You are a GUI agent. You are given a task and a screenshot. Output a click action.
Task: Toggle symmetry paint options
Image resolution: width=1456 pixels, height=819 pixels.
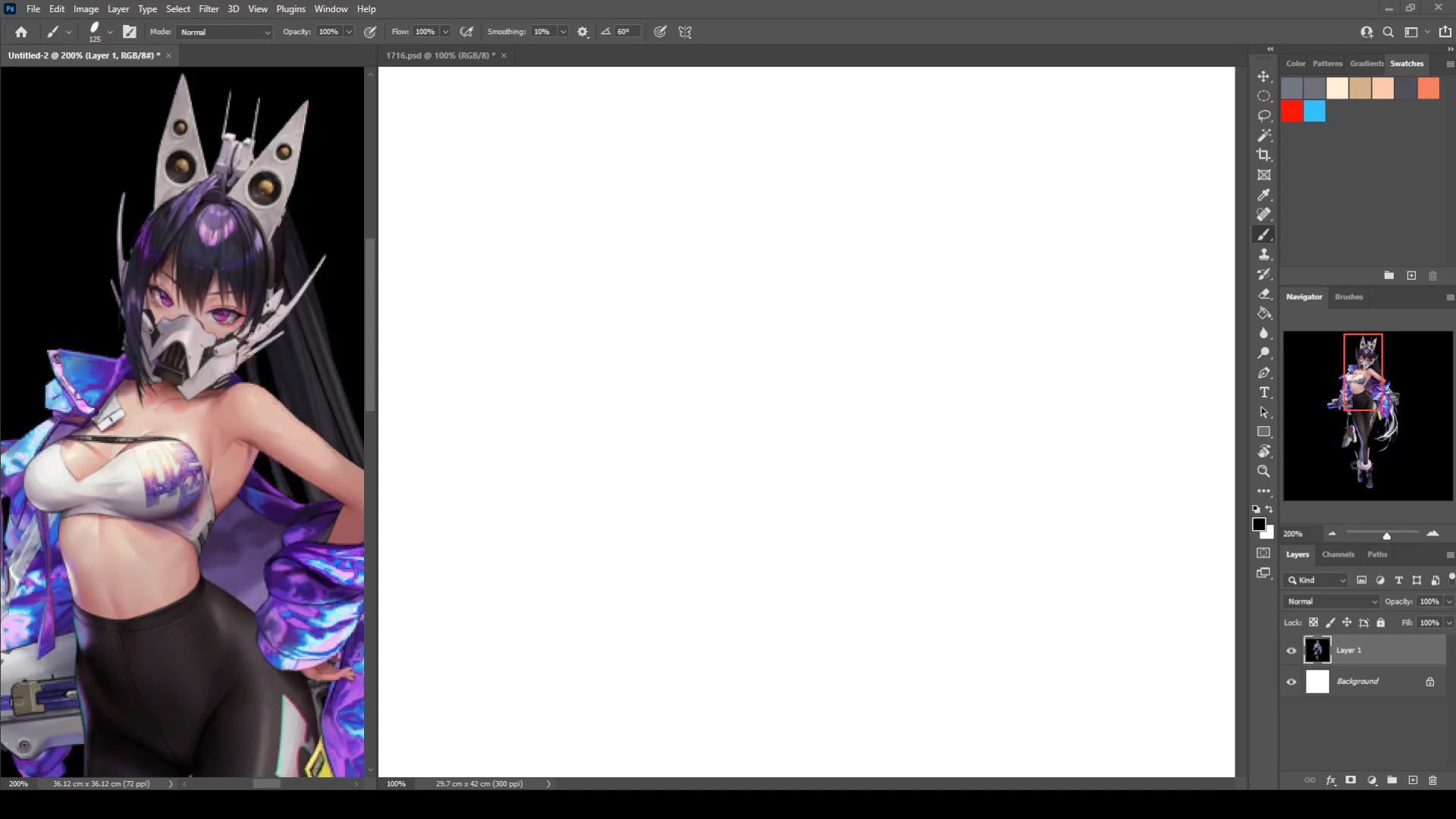click(685, 32)
